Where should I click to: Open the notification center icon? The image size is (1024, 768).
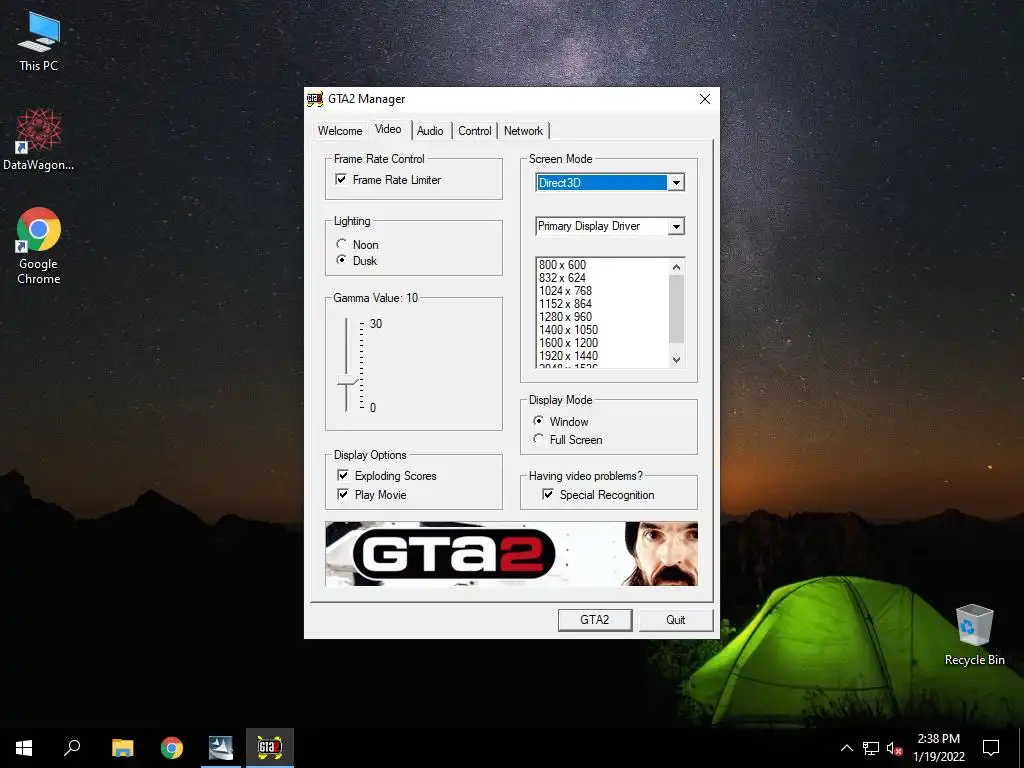pos(991,748)
